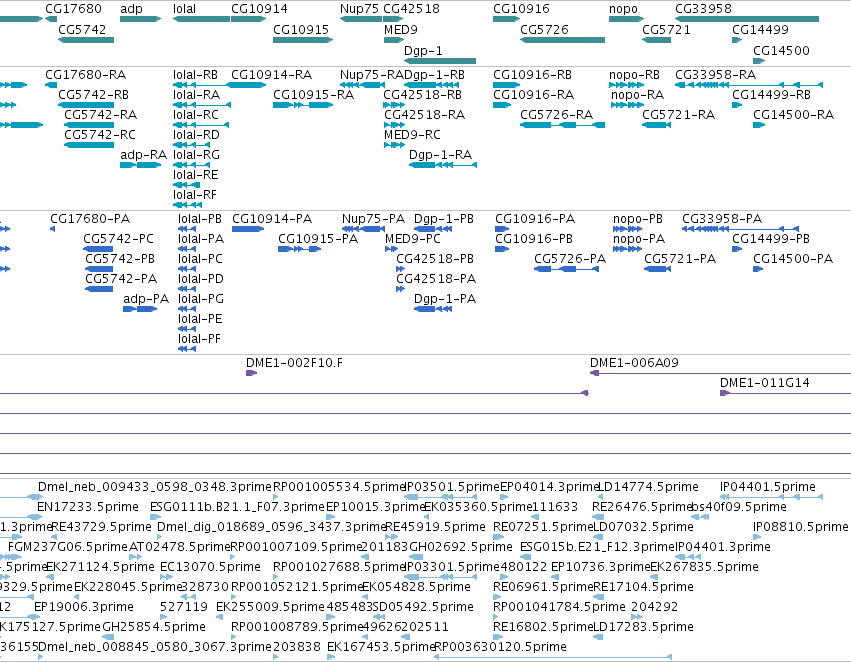Viewport: 851px width, 662px height.
Task: Select protein adp-PA label
Action: click(146, 298)
